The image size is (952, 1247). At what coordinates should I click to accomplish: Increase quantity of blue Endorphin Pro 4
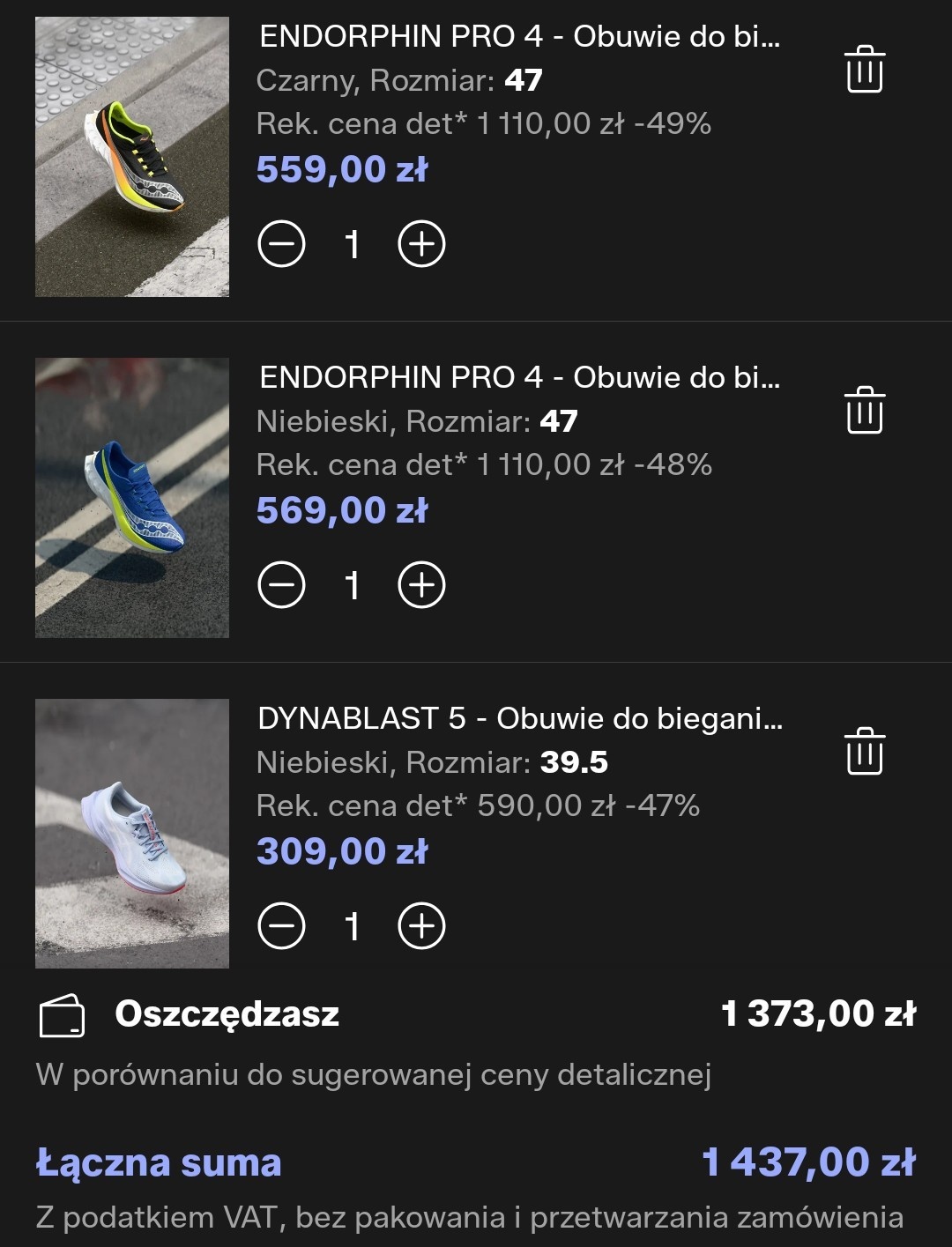[x=422, y=585]
